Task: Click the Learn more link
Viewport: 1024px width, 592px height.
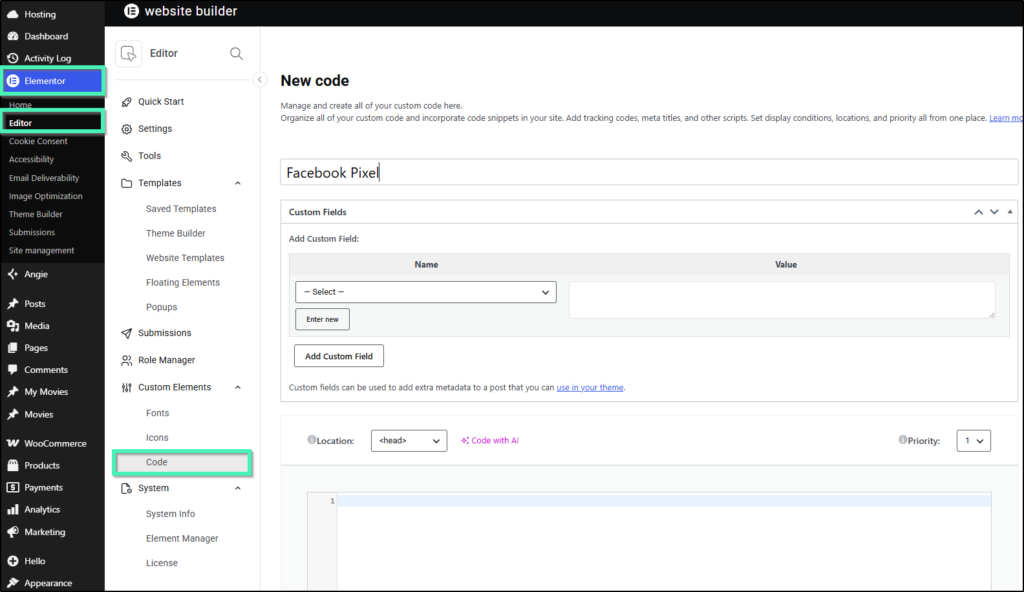Action: 1006,118
